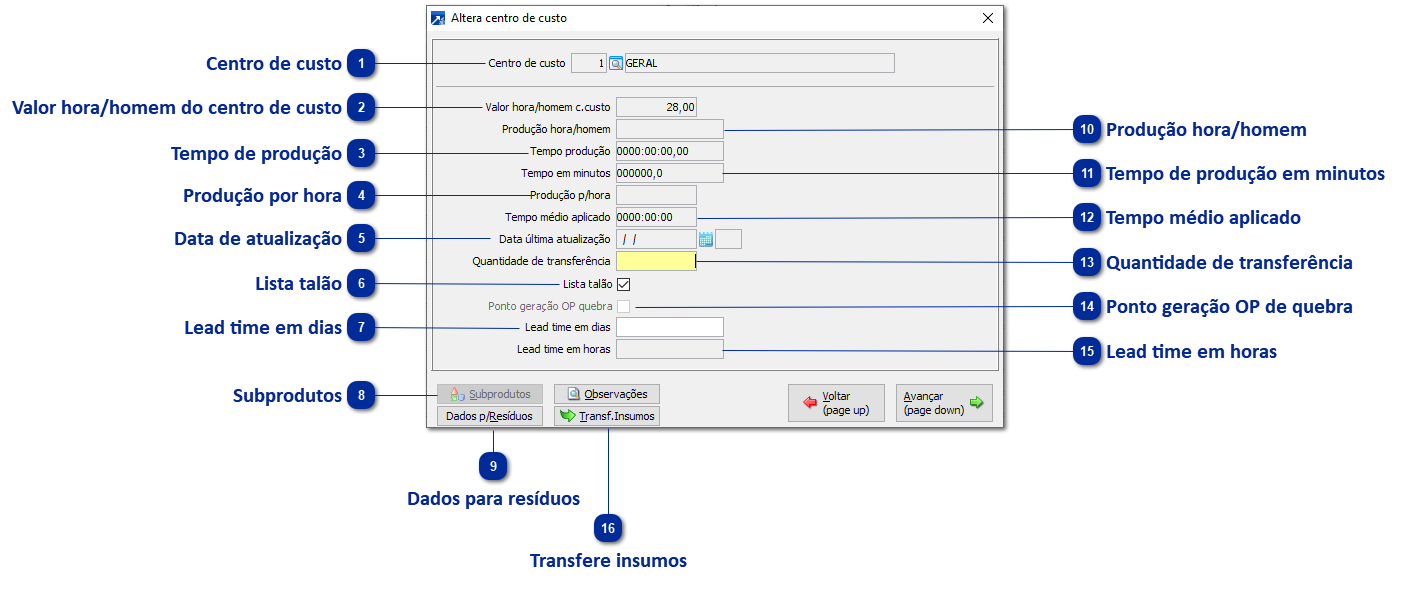
Task: Open the calendar picker for Data última atualização
Action: 706,239
